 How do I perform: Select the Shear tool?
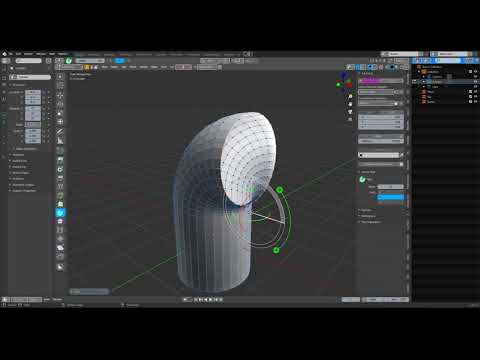pyautogui.click(x=60, y=248)
